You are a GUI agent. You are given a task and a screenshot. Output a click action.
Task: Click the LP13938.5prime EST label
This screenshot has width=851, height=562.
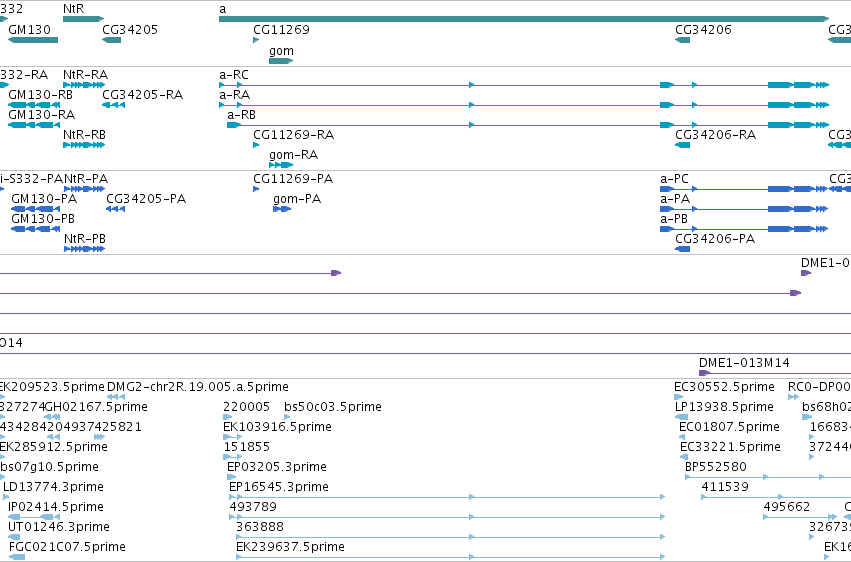click(724, 407)
